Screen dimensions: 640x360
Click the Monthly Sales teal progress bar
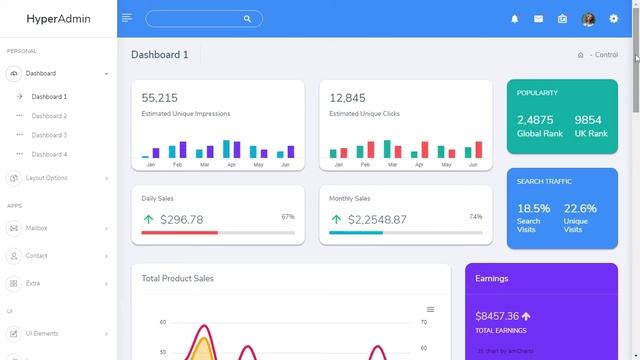pyautogui.click(x=356, y=233)
